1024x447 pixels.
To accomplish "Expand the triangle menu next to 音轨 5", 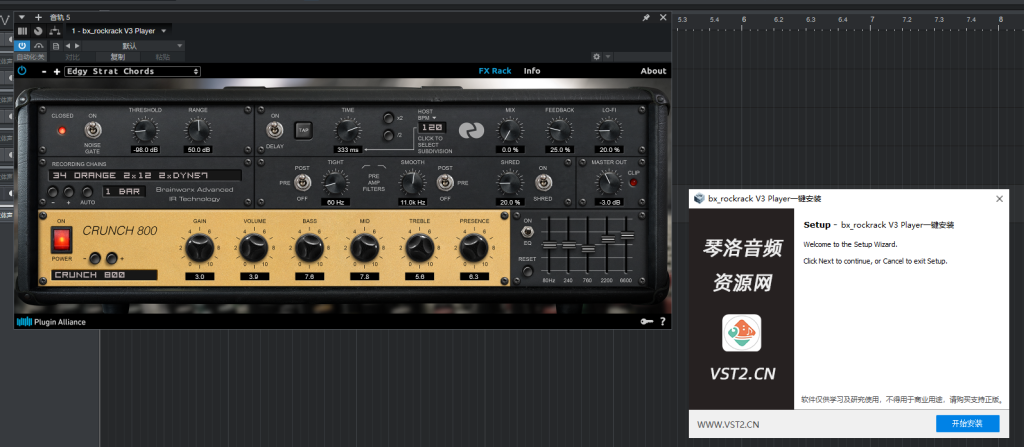I will [22, 17].
